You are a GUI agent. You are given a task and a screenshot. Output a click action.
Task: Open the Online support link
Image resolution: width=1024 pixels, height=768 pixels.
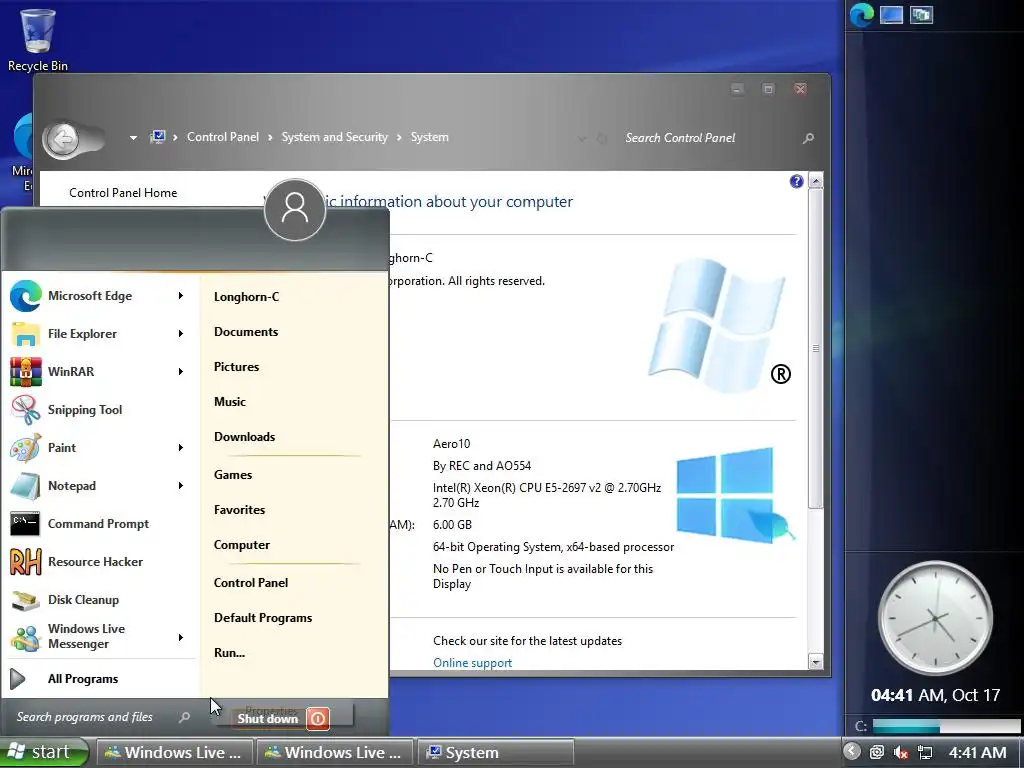(x=472, y=663)
